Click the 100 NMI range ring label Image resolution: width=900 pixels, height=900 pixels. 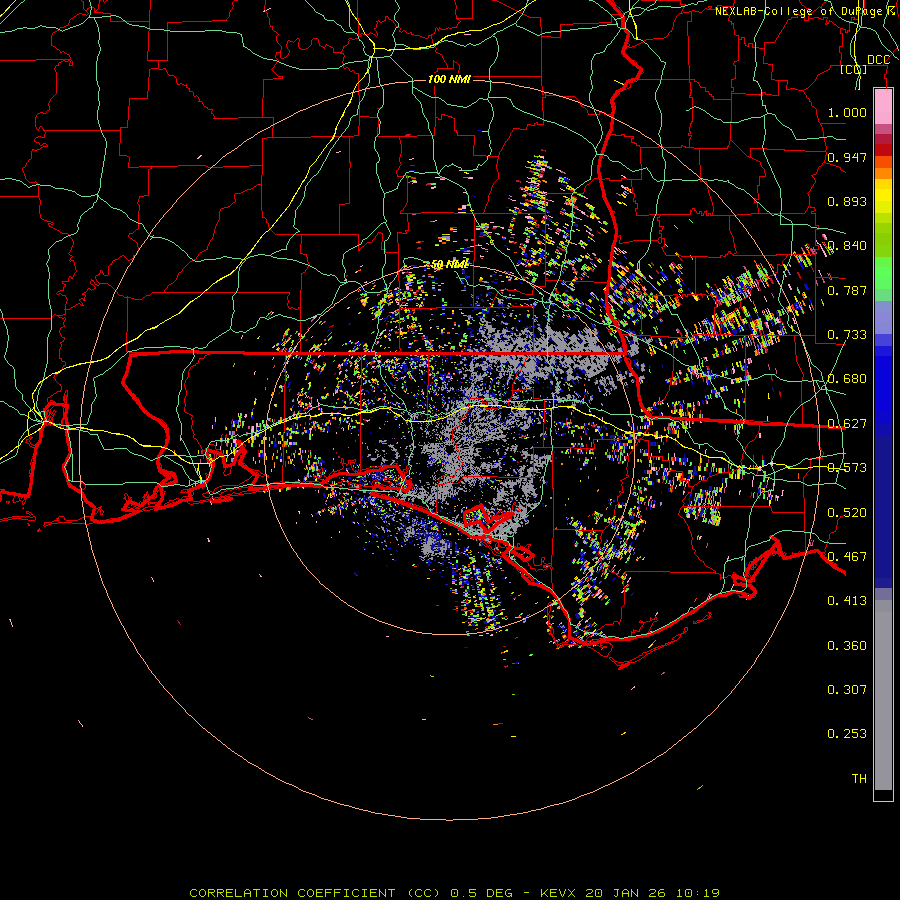pos(449,79)
